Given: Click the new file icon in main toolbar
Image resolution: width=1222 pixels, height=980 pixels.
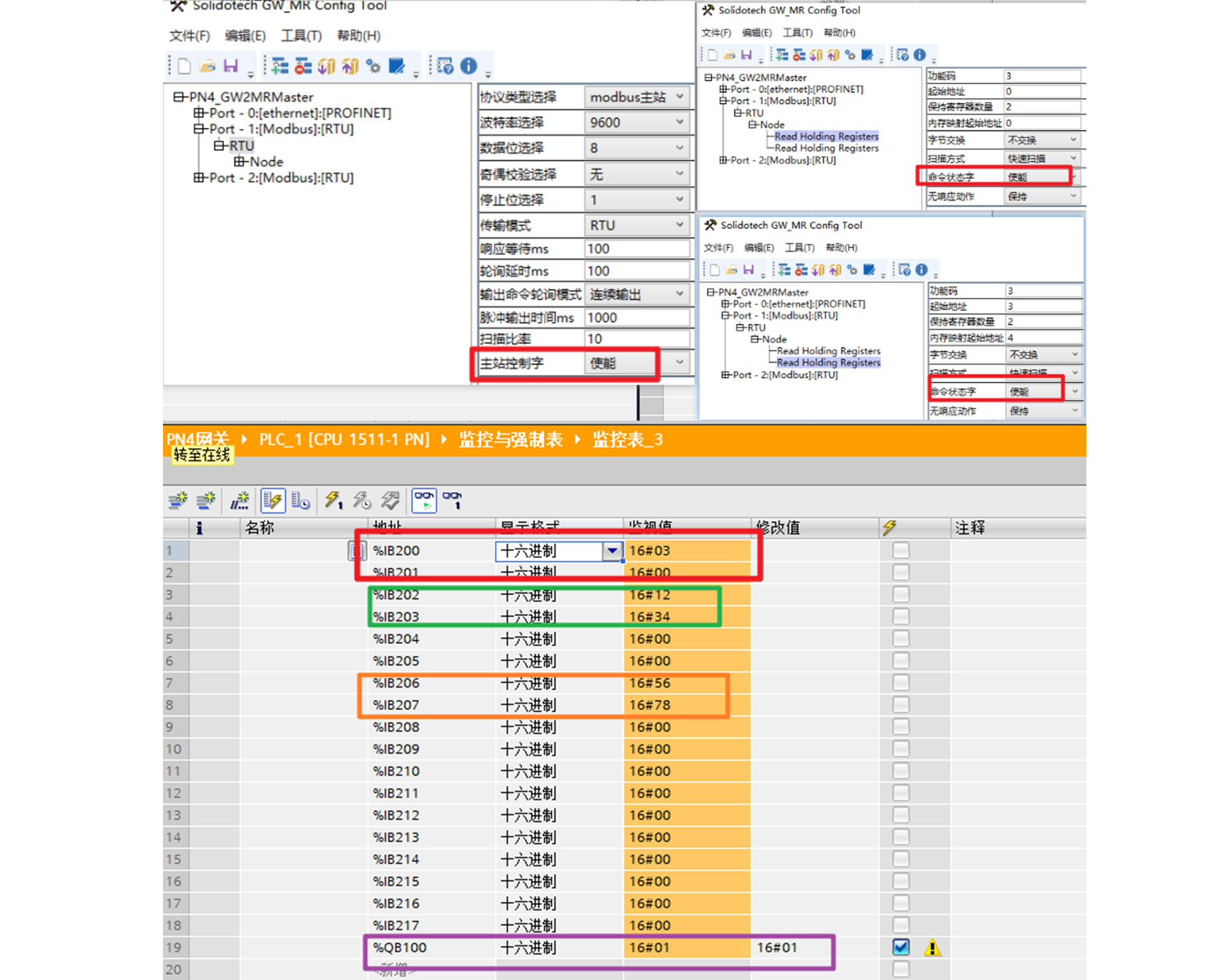Looking at the screenshot, I should click(x=185, y=66).
